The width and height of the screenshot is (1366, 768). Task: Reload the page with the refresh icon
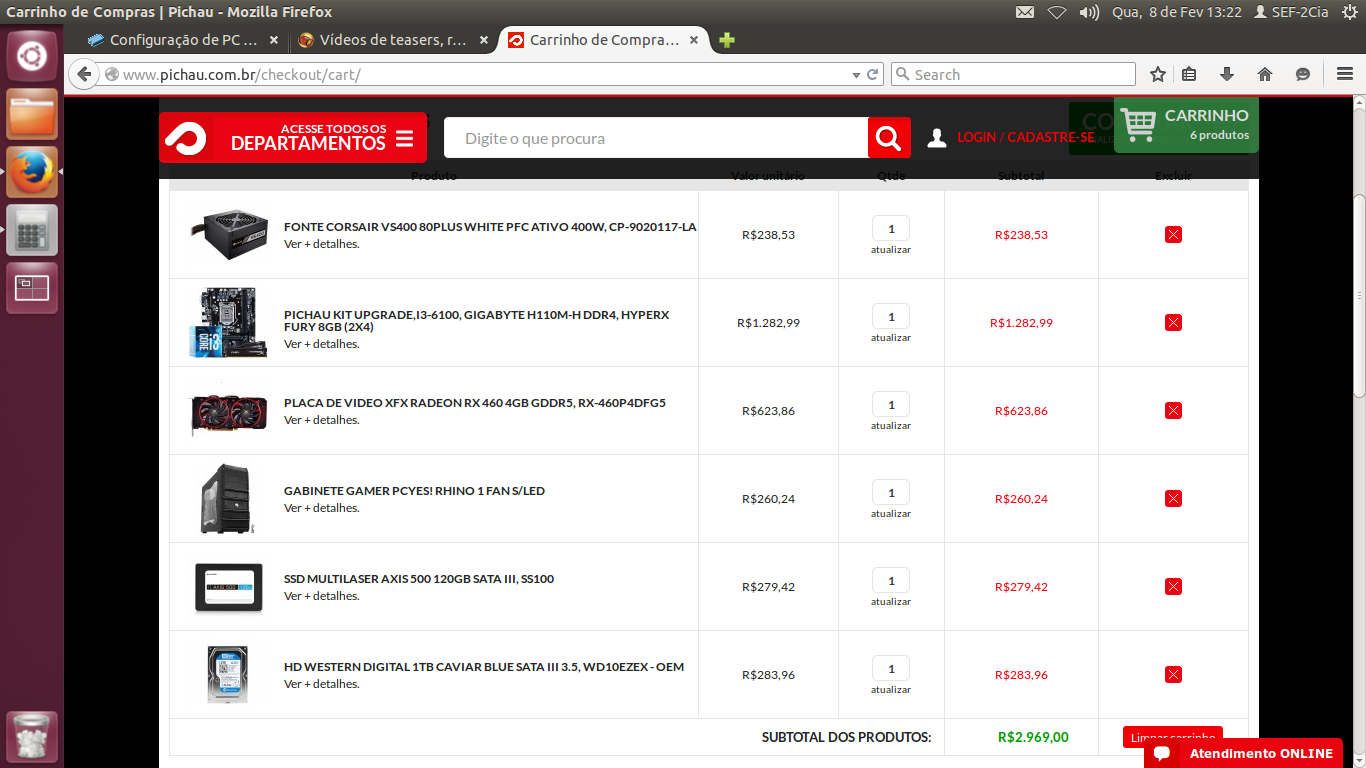(x=873, y=74)
